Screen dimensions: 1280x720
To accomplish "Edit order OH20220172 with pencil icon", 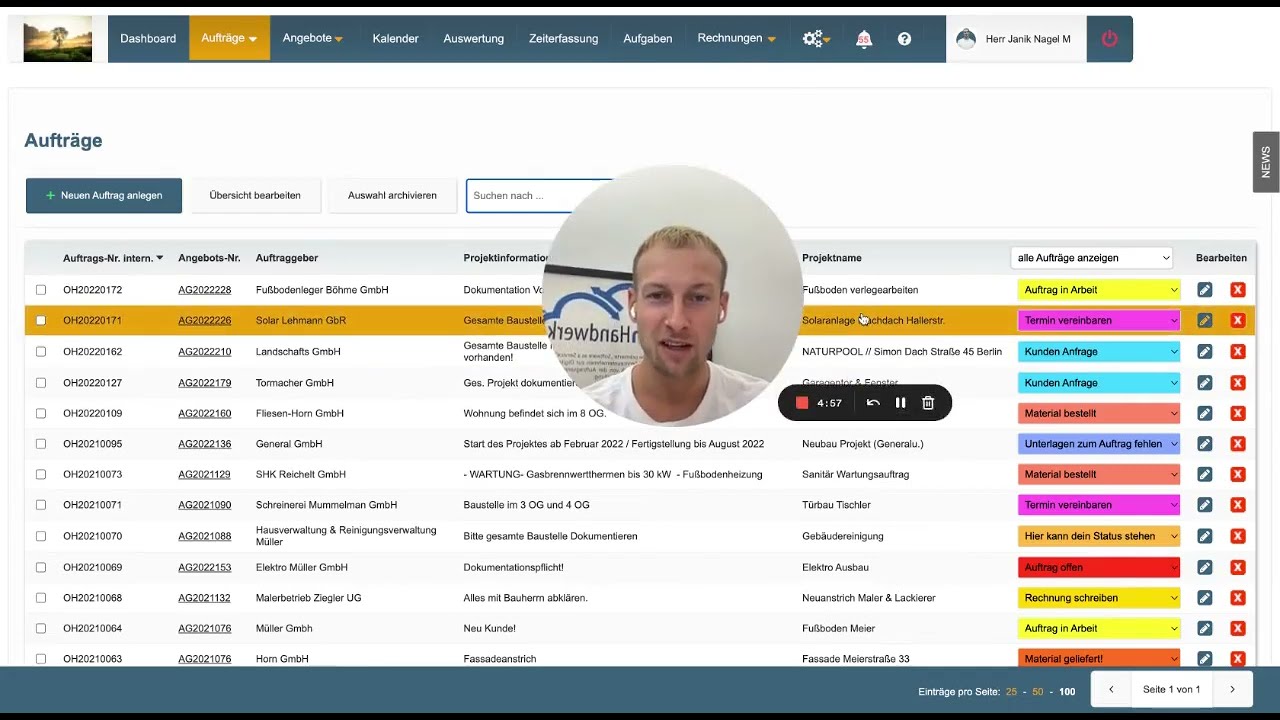I will coord(1205,290).
